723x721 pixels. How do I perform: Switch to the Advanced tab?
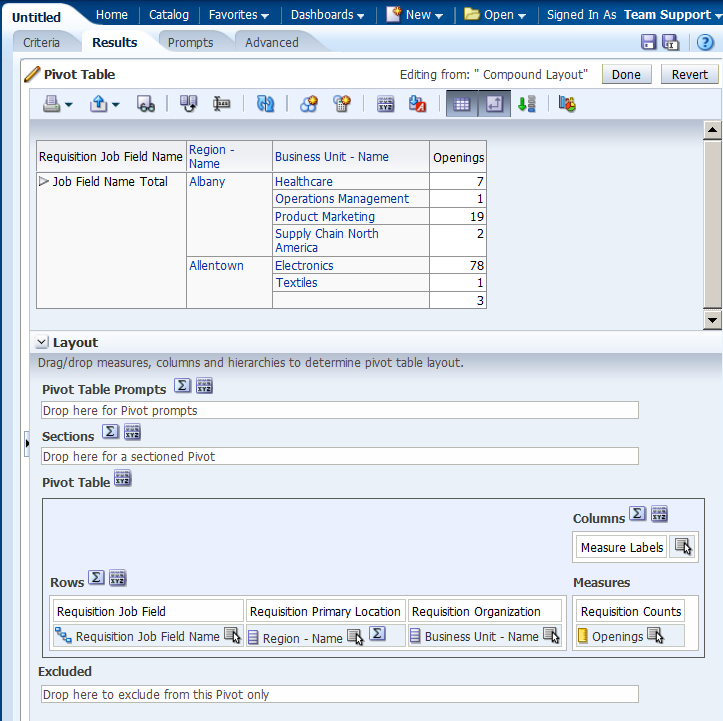pos(272,42)
